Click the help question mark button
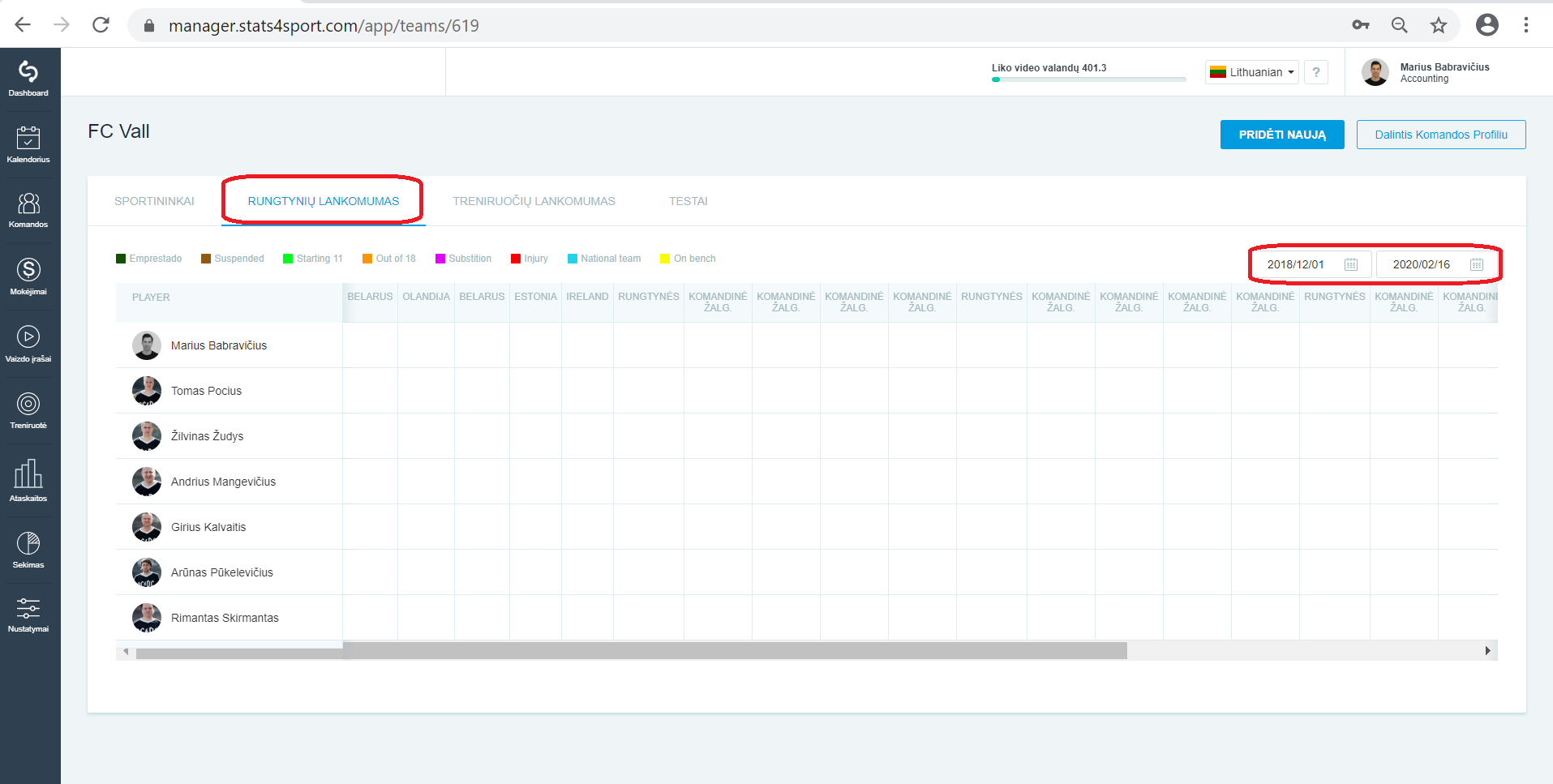The image size is (1553, 784). pyautogui.click(x=1316, y=72)
